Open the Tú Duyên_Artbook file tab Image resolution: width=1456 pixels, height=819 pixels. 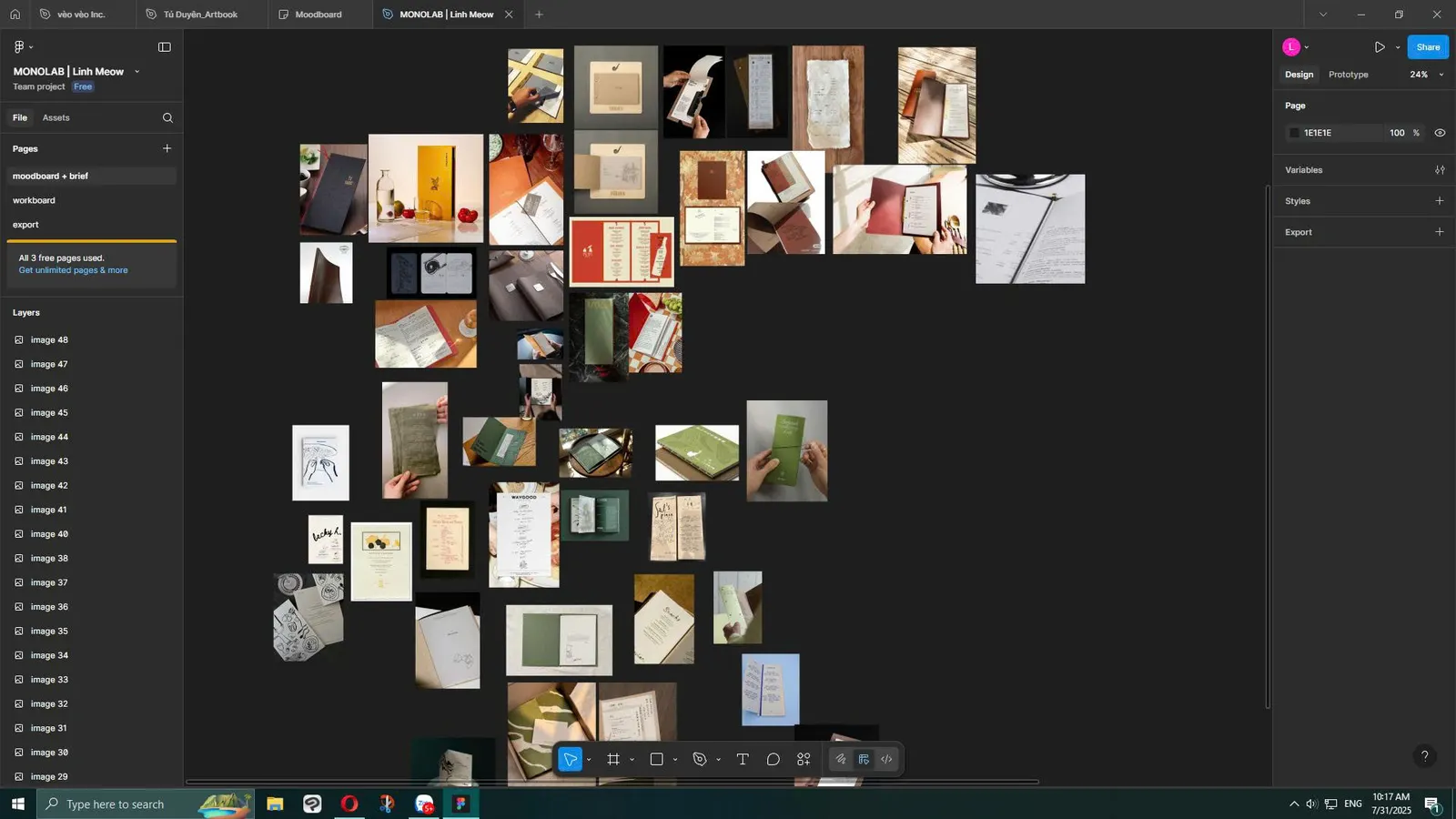pyautogui.click(x=200, y=15)
